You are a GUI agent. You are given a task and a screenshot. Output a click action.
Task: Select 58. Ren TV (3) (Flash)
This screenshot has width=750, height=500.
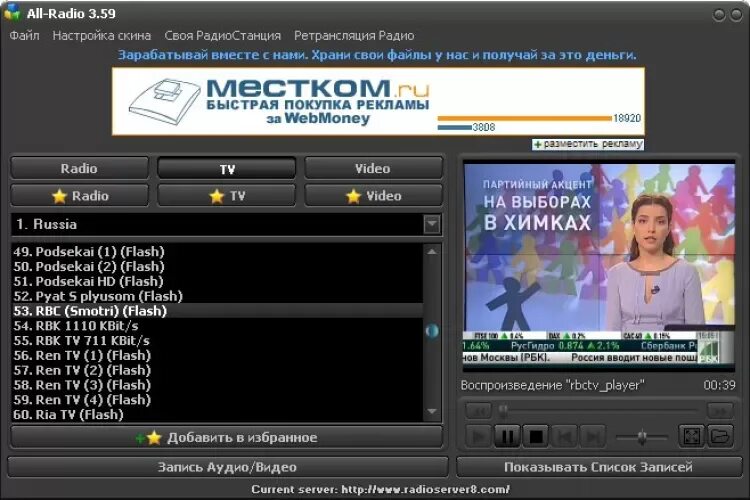coord(217,385)
